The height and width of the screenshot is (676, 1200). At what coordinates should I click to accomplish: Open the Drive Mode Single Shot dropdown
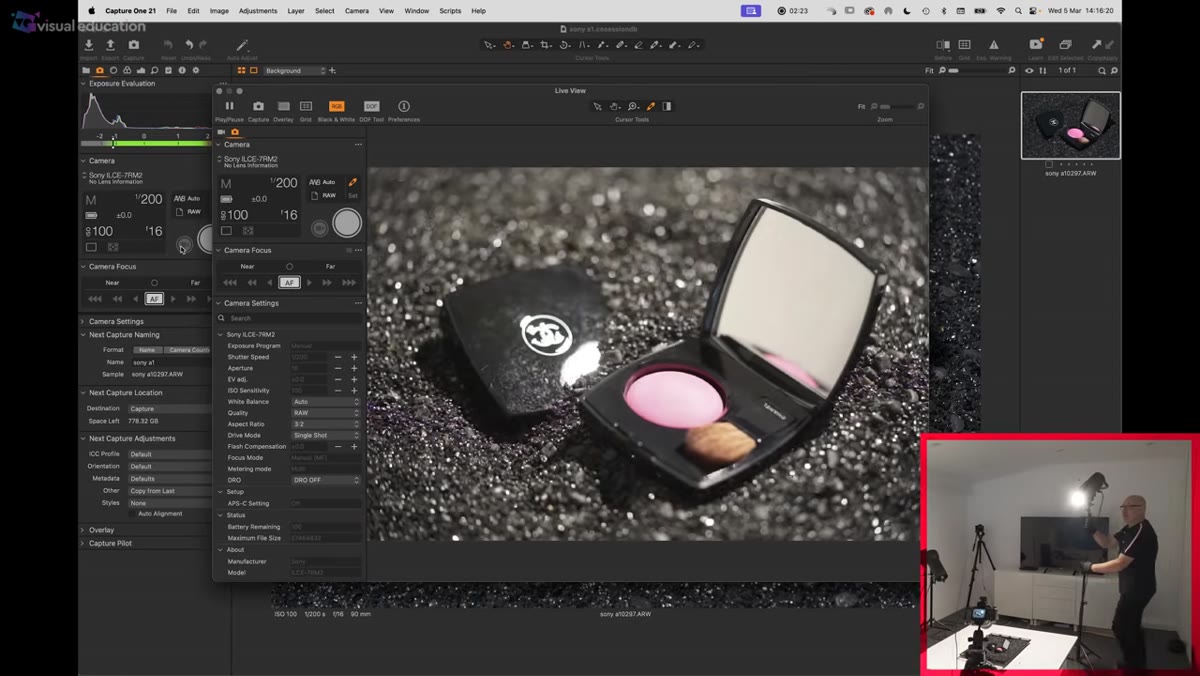[x=325, y=435]
